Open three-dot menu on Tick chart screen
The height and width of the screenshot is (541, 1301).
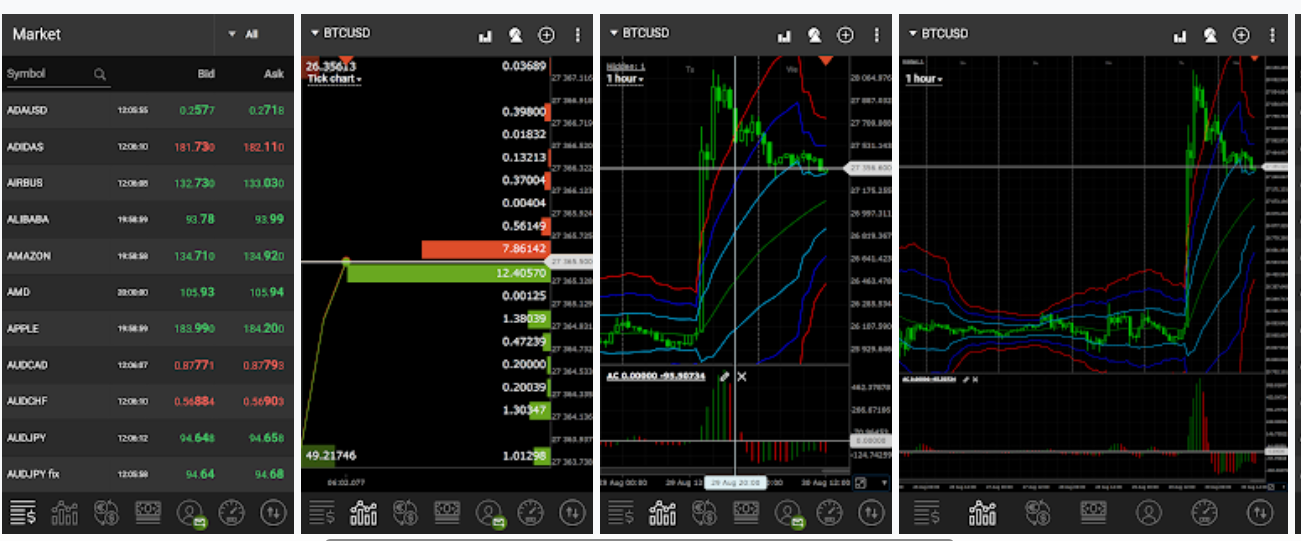tap(577, 35)
